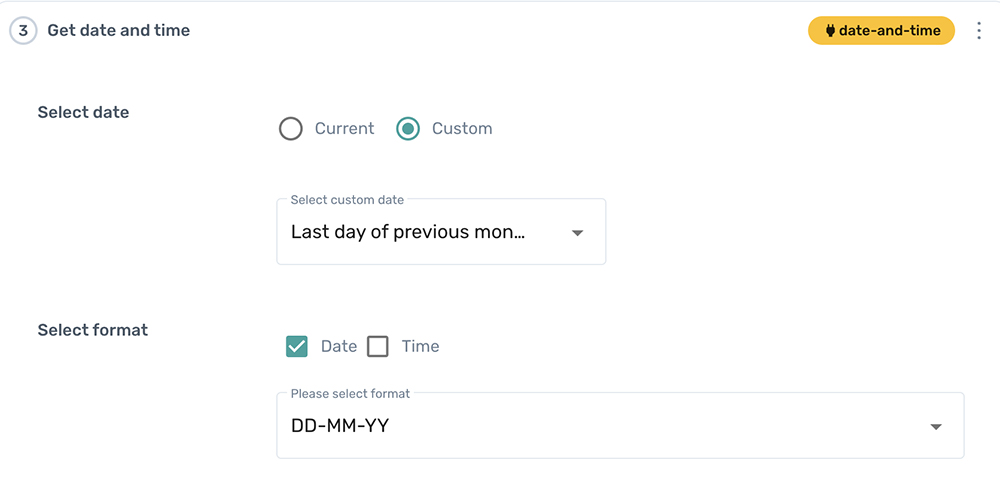Open the 'Last day of previous month' selection
The image size is (1000, 499).
pos(408,233)
